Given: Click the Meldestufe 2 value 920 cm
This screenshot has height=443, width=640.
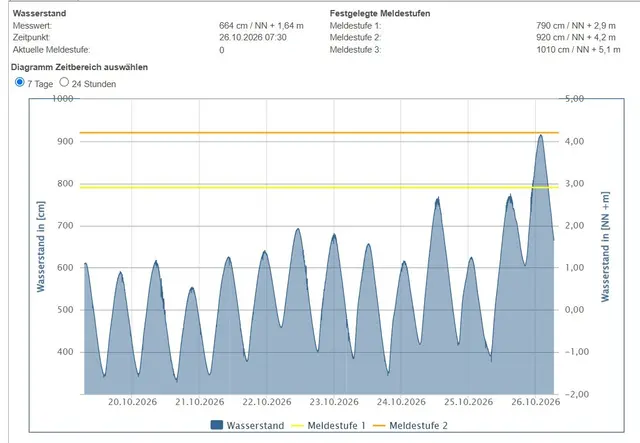Looking at the screenshot, I should click(576, 37).
